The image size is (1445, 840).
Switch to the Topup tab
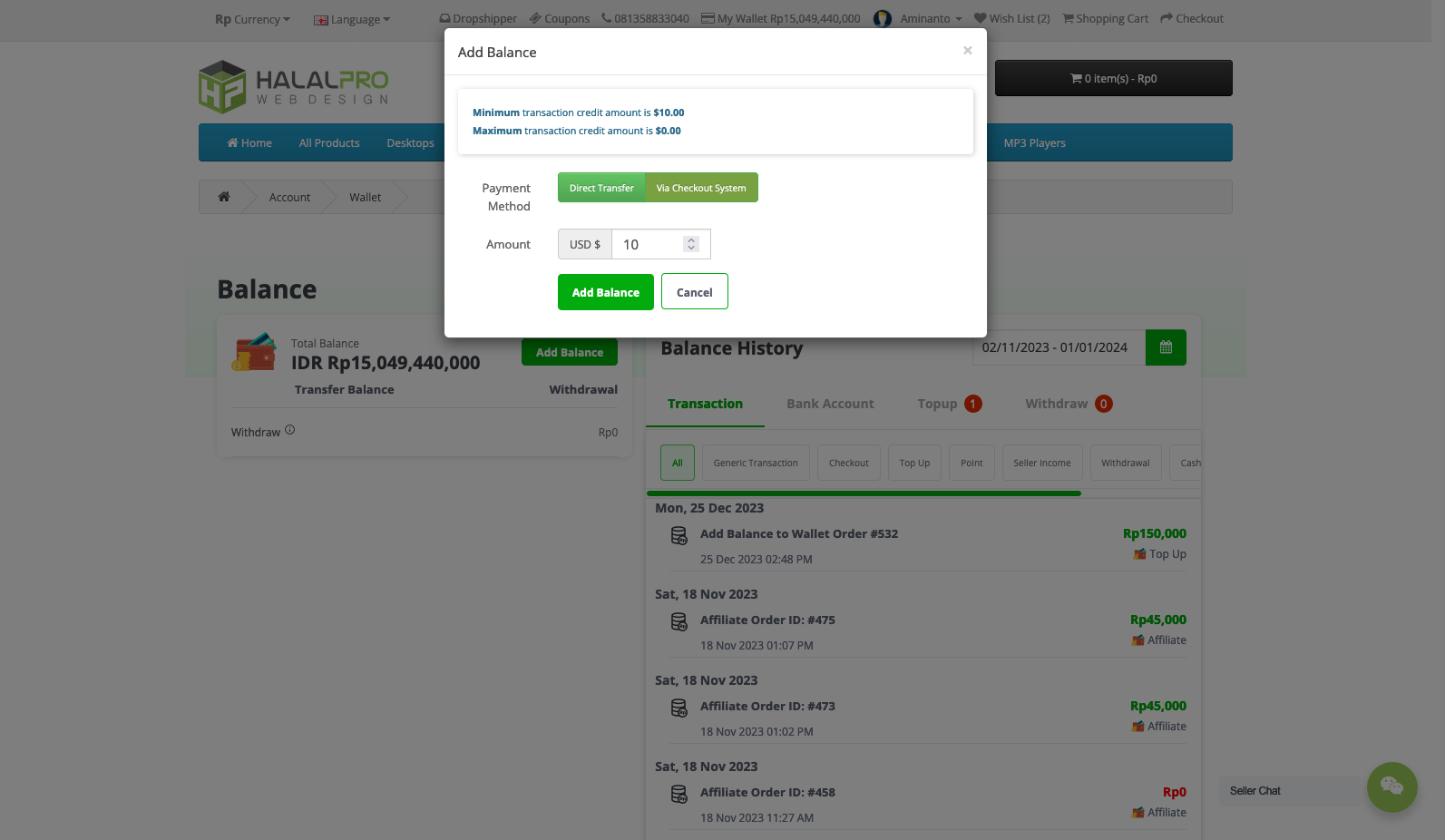coord(949,404)
